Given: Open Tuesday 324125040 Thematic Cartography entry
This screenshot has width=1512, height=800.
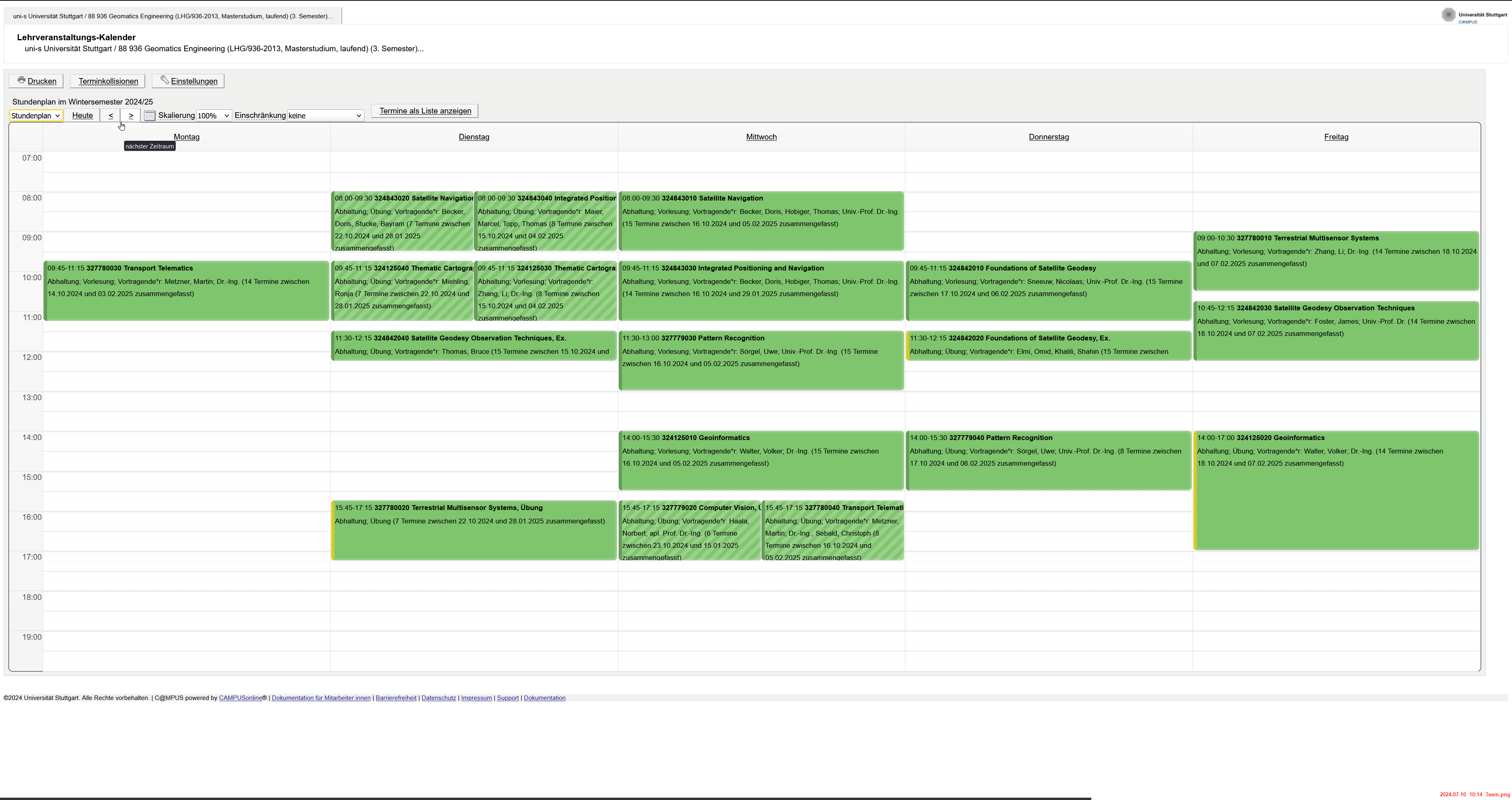Looking at the screenshot, I should pos(403,290).
